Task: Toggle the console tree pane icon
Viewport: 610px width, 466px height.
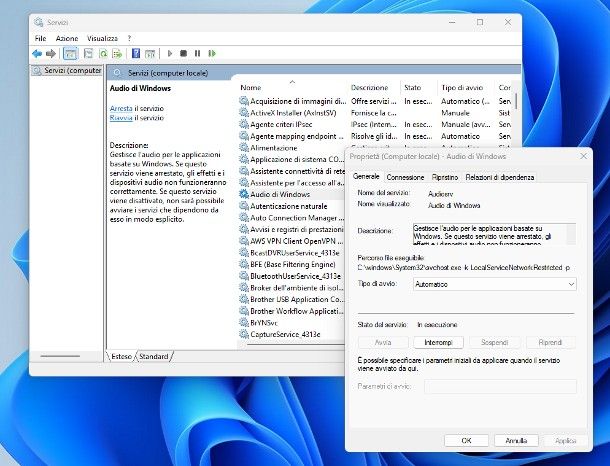Action: coord(70,53)
